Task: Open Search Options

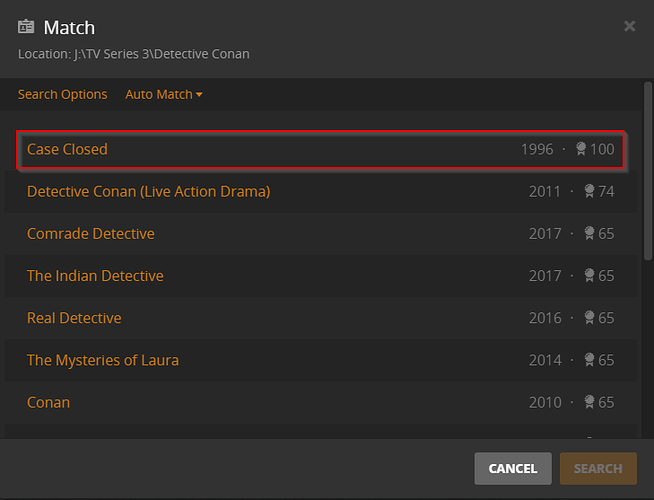Action: tap(62, 94)
